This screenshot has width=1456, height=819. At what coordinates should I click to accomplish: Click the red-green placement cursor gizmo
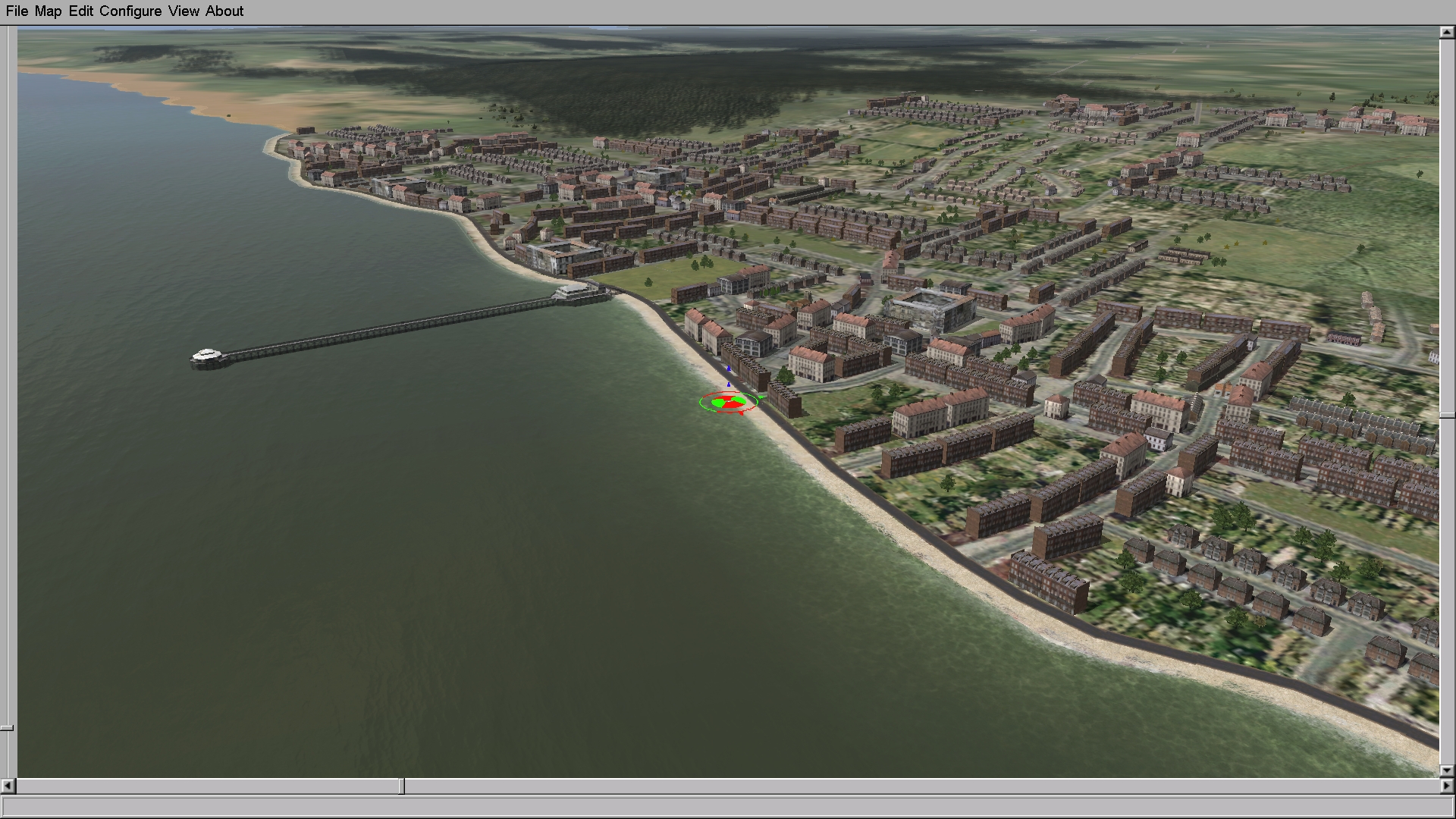[728, 403]
